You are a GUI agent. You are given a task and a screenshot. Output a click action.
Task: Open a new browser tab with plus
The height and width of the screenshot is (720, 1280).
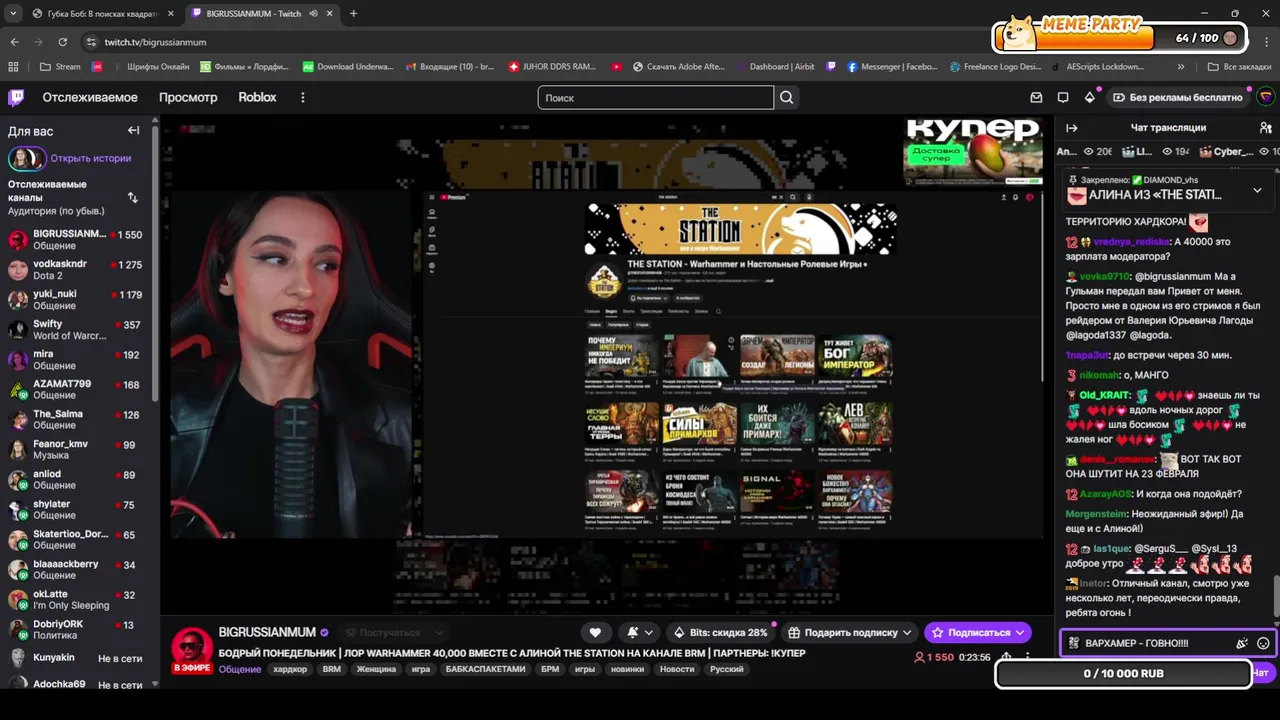[x=353, y=14]
